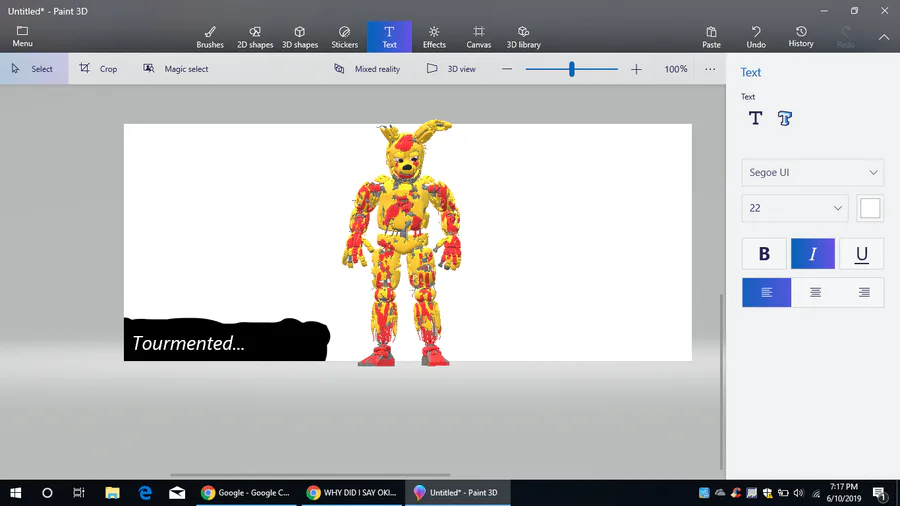Use Magic select

(x=176, y=69)
